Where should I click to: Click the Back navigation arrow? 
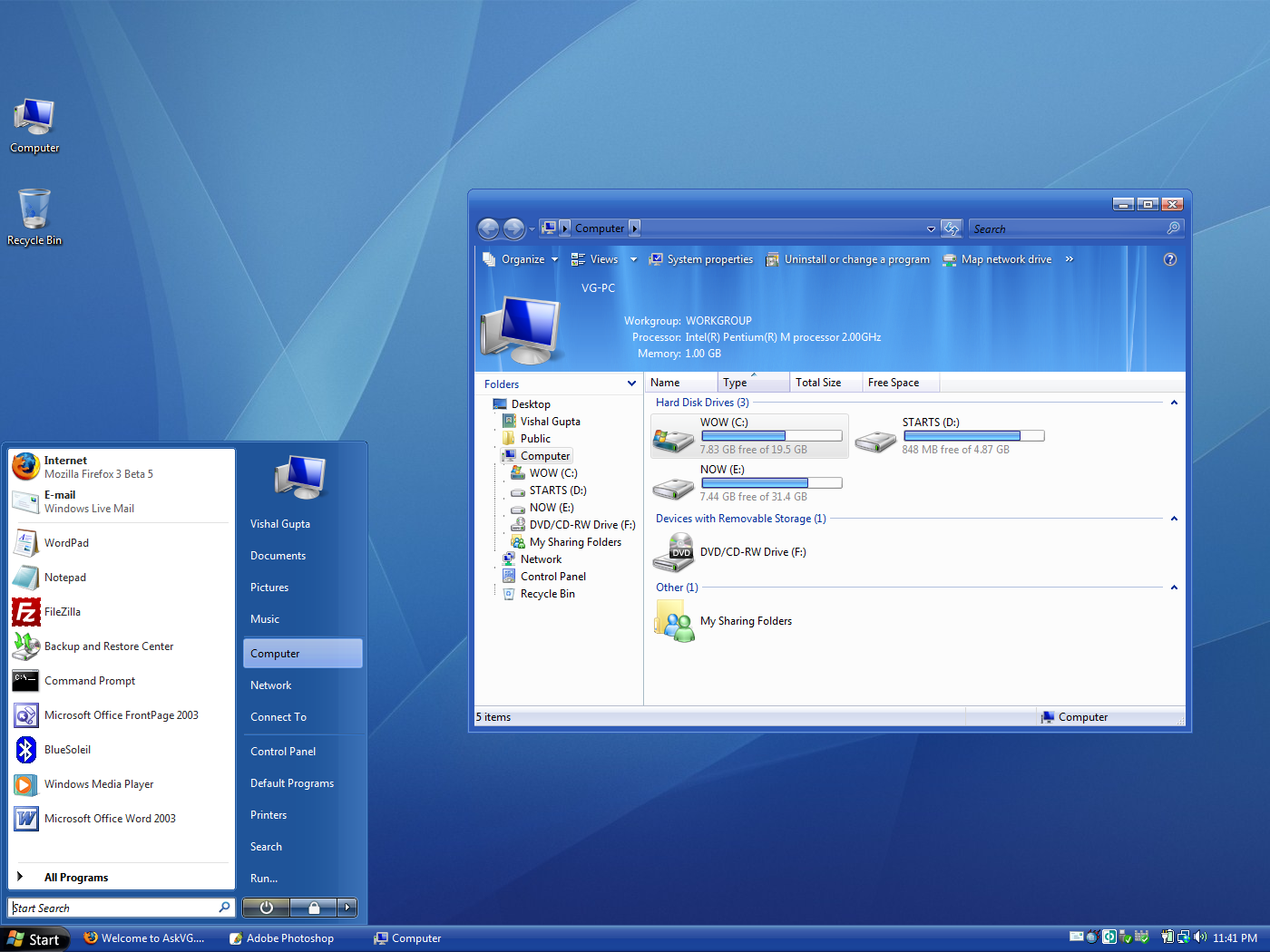click(x=488, y=228)
